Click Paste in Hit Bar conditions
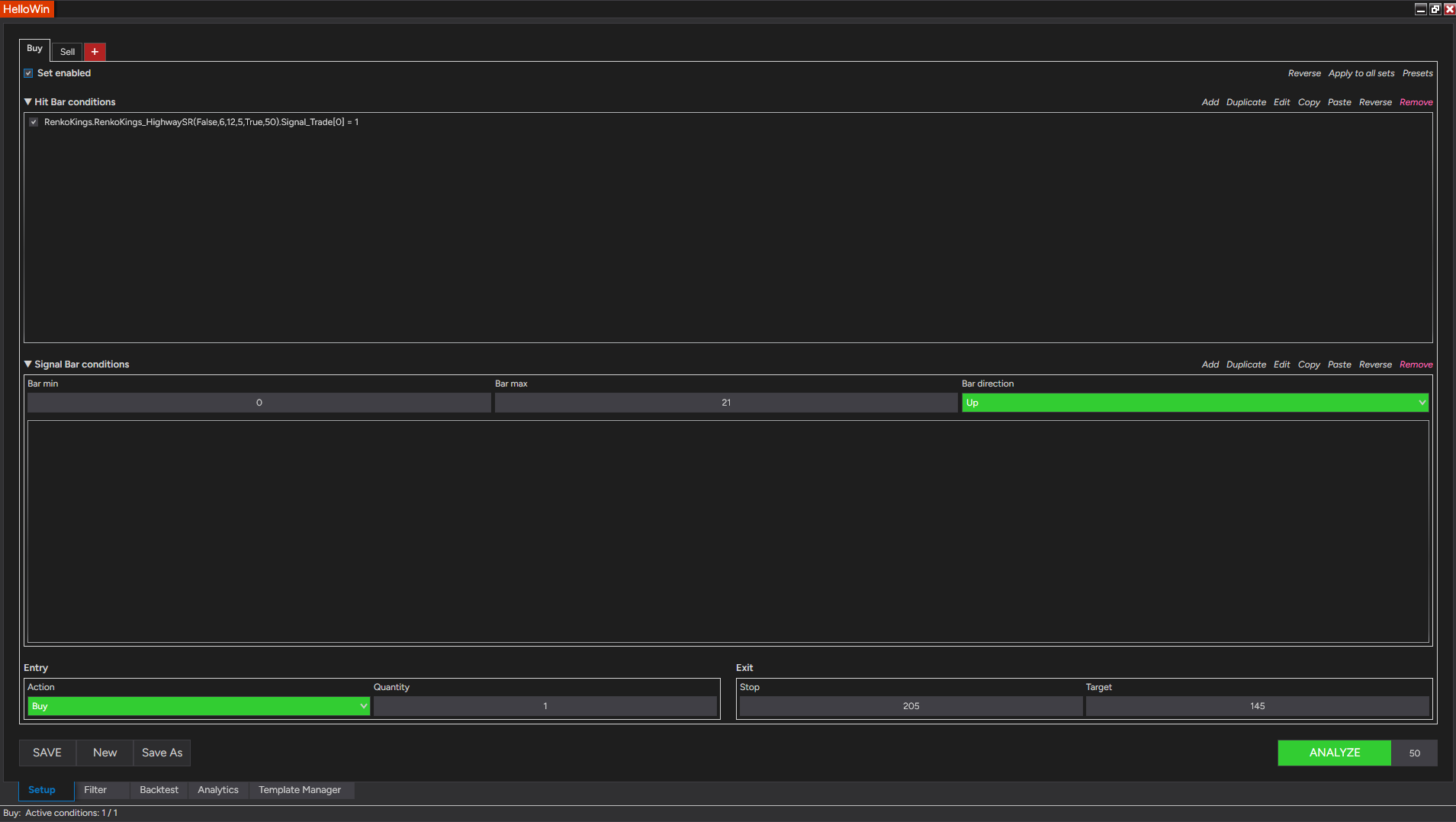This screenshot has height=822, width=1456. point(1339,102)
